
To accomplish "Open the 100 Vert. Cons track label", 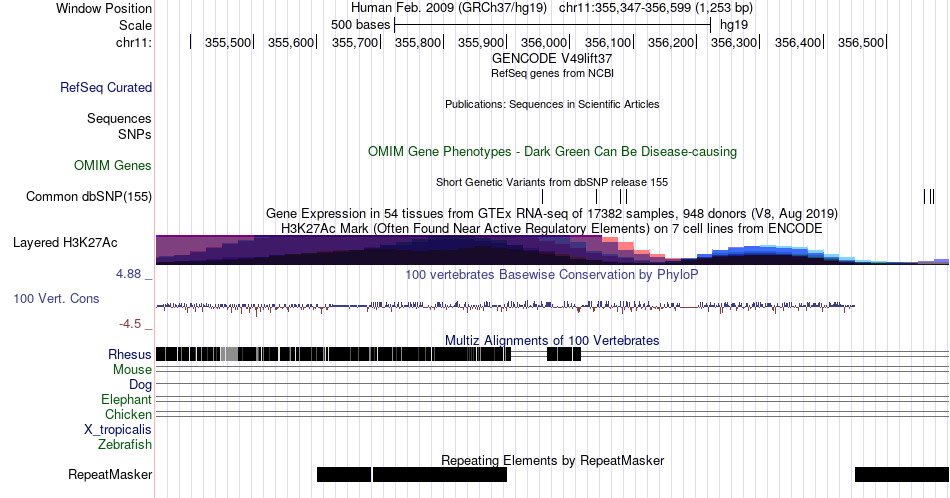I will (56, 298).
